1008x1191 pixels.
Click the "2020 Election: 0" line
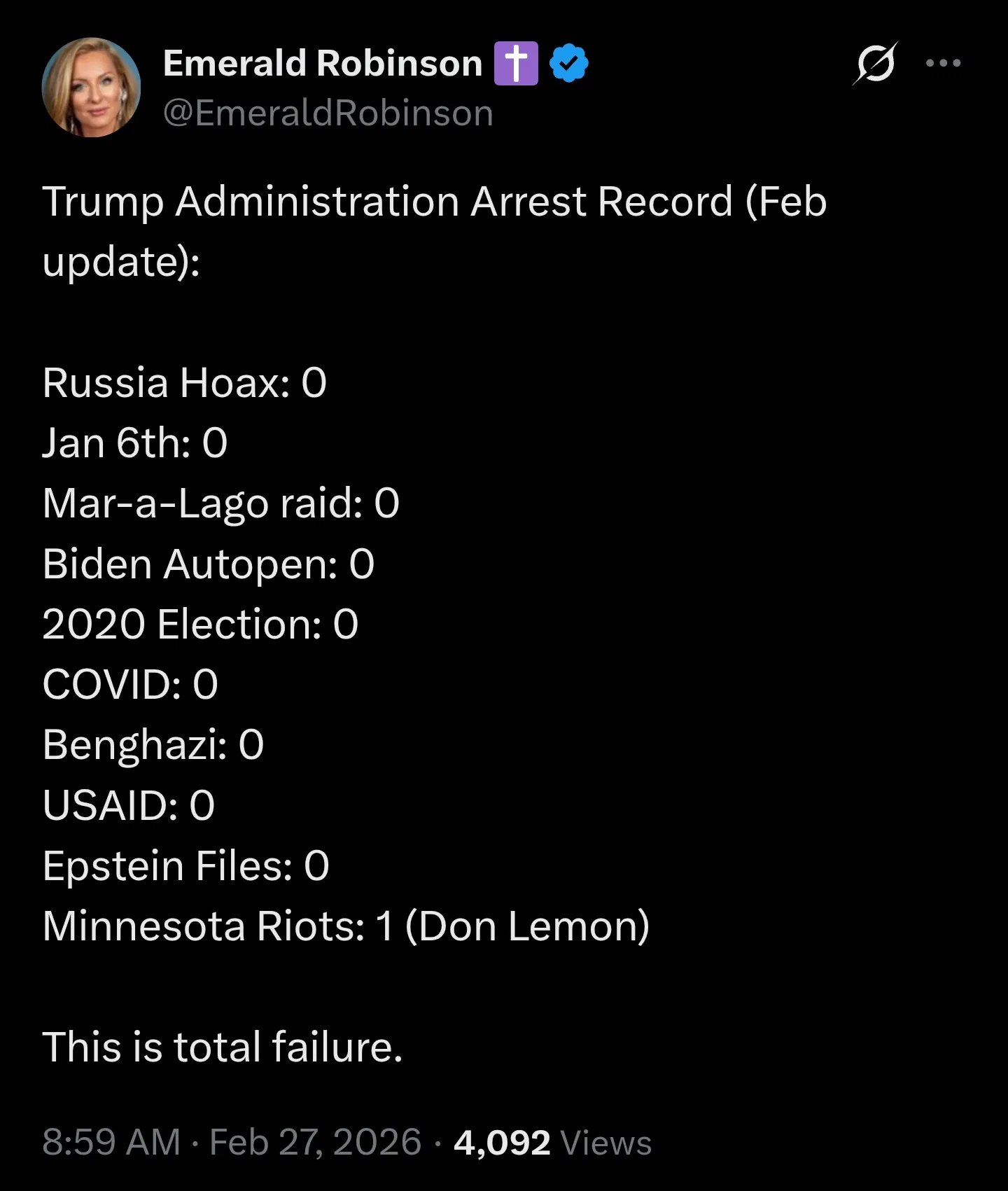tap(200, 624)
